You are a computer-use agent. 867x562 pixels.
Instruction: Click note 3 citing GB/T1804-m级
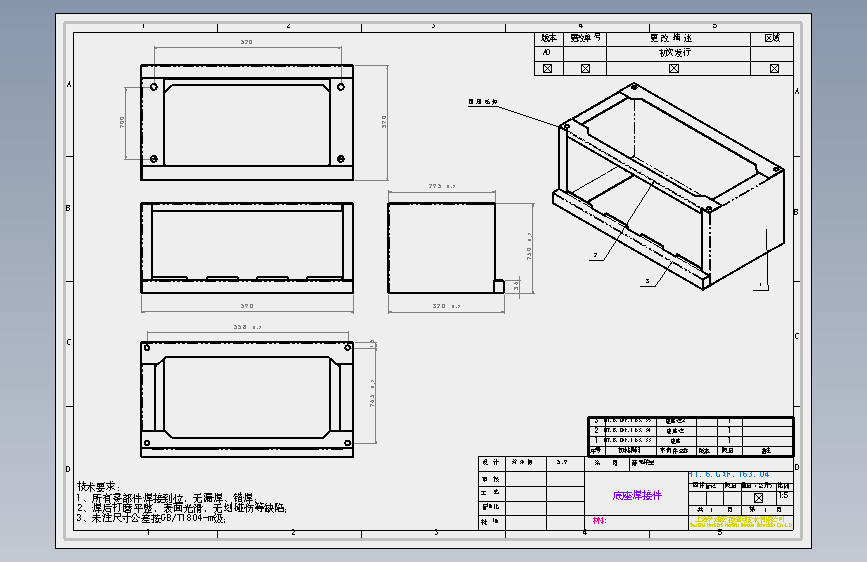(151, 518)
